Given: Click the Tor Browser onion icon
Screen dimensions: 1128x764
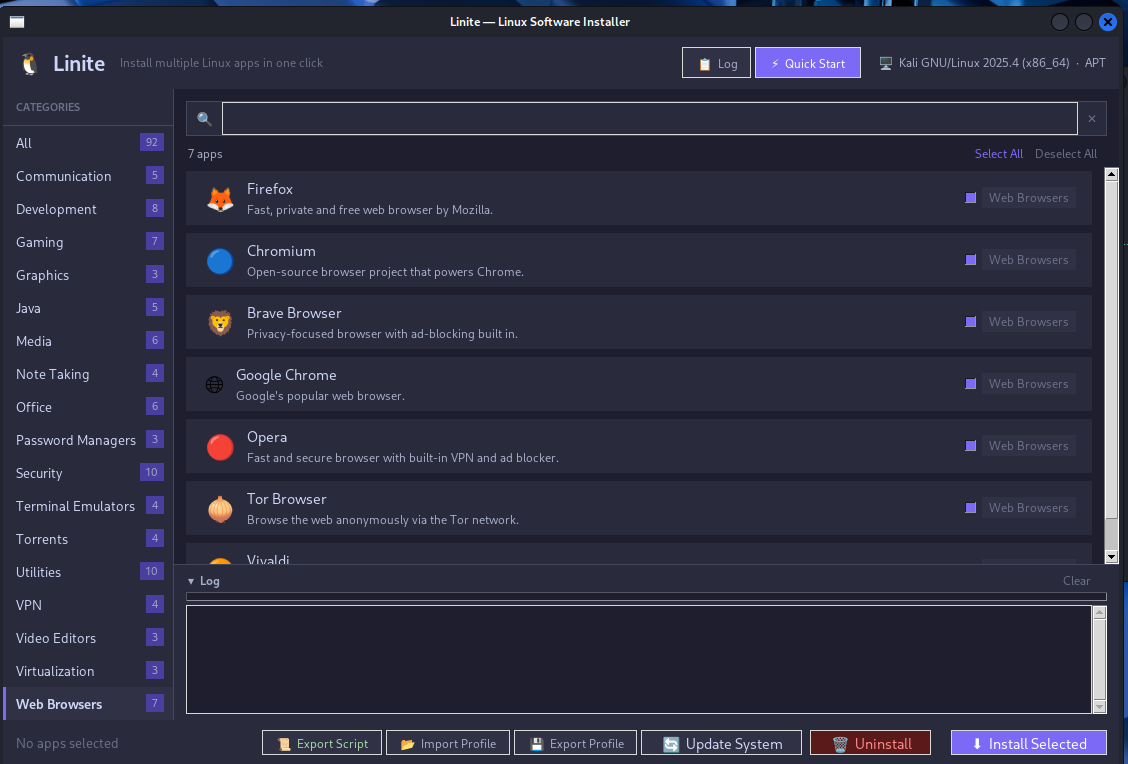Looking at the screenshot, I should (x=220, y=509).
